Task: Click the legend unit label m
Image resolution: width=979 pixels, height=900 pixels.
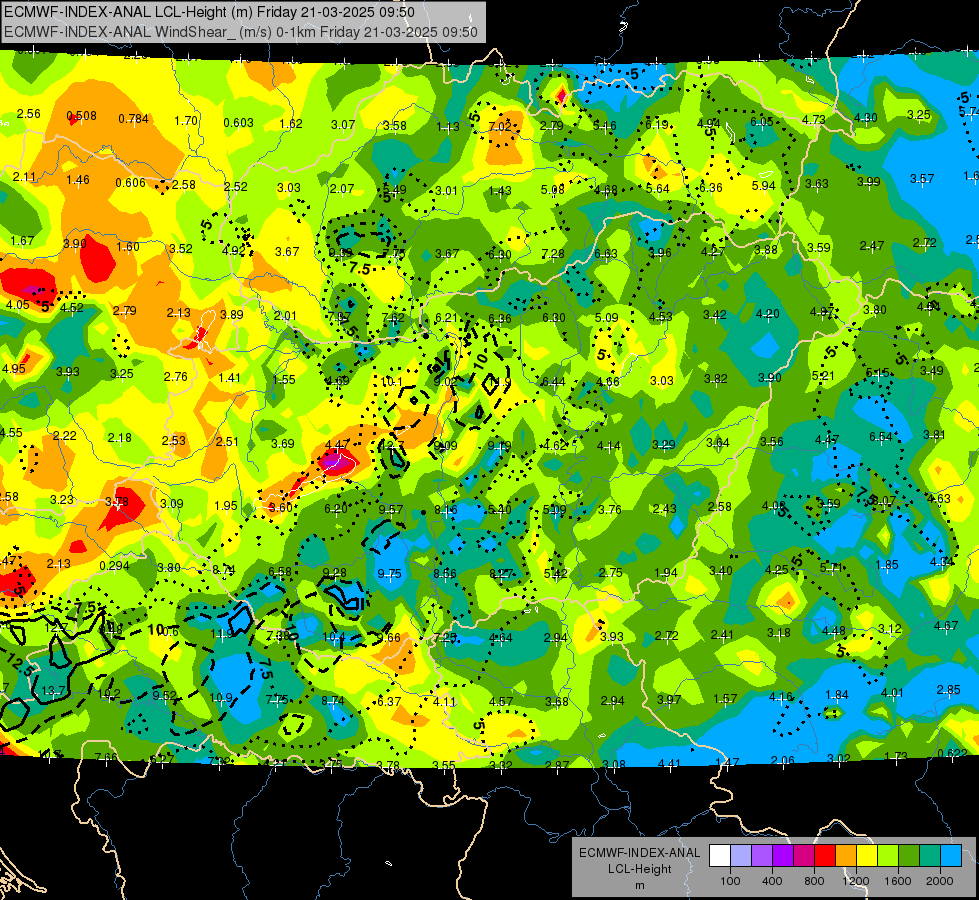Action: (639, 886)
